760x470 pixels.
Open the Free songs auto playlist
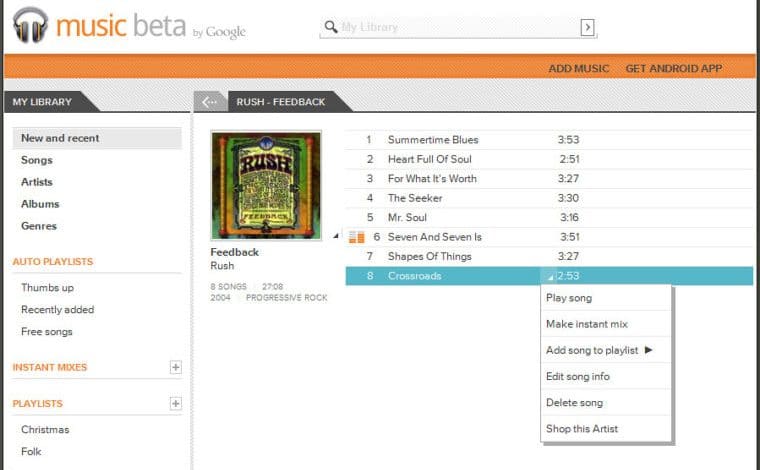(x=47, y=331)
